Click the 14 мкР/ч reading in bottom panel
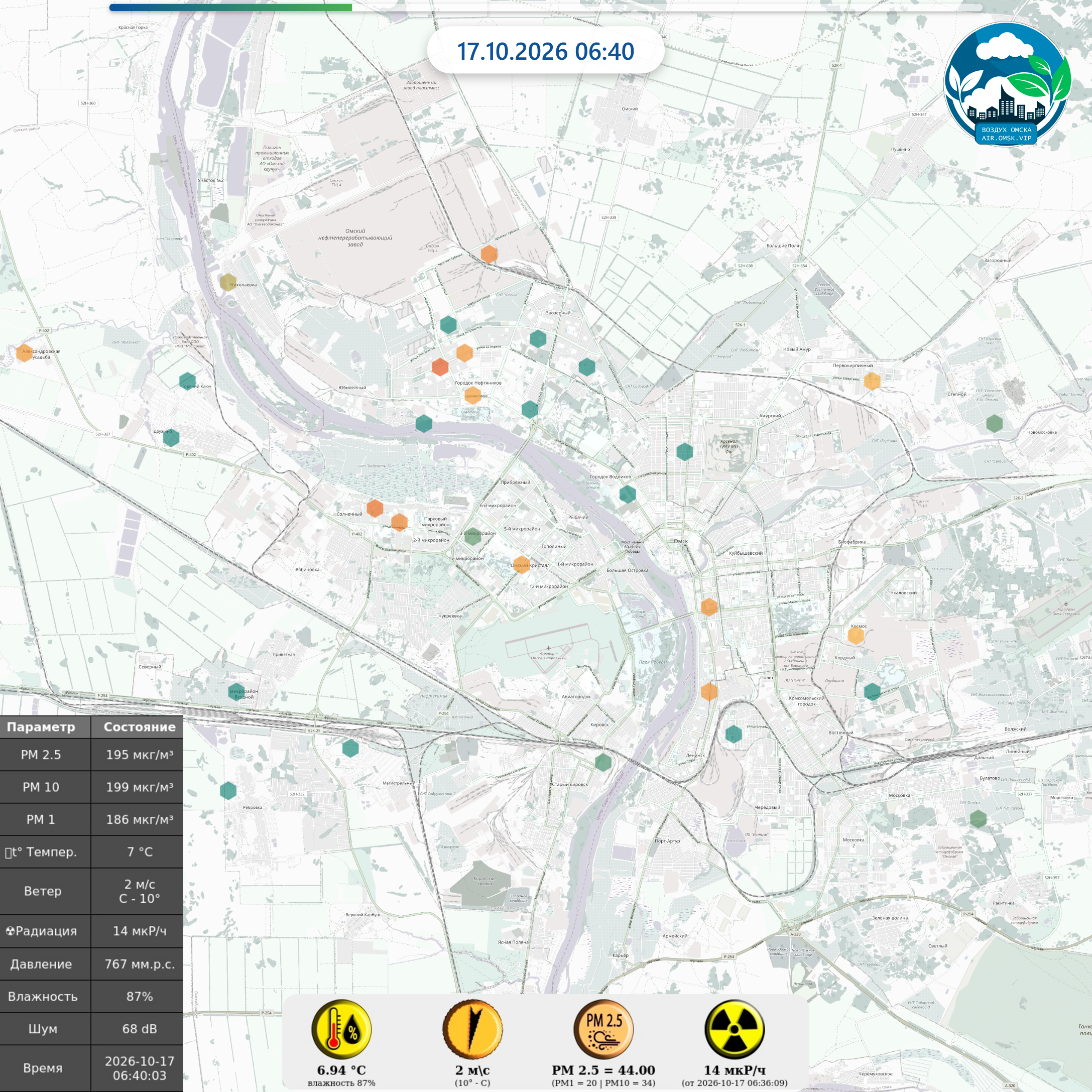 pos(735,1070)
